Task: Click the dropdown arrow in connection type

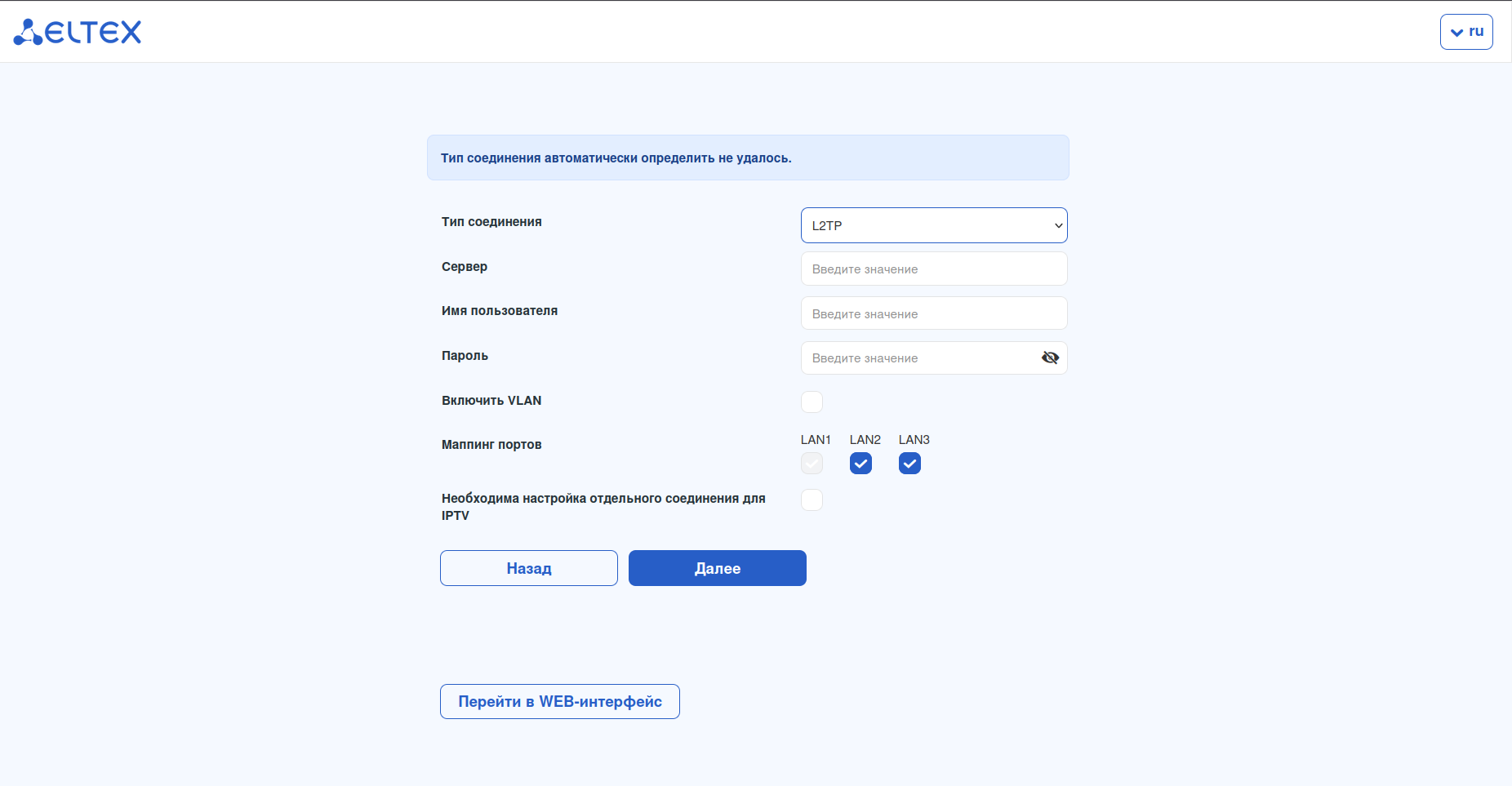Action: (x=1058, y=225)
